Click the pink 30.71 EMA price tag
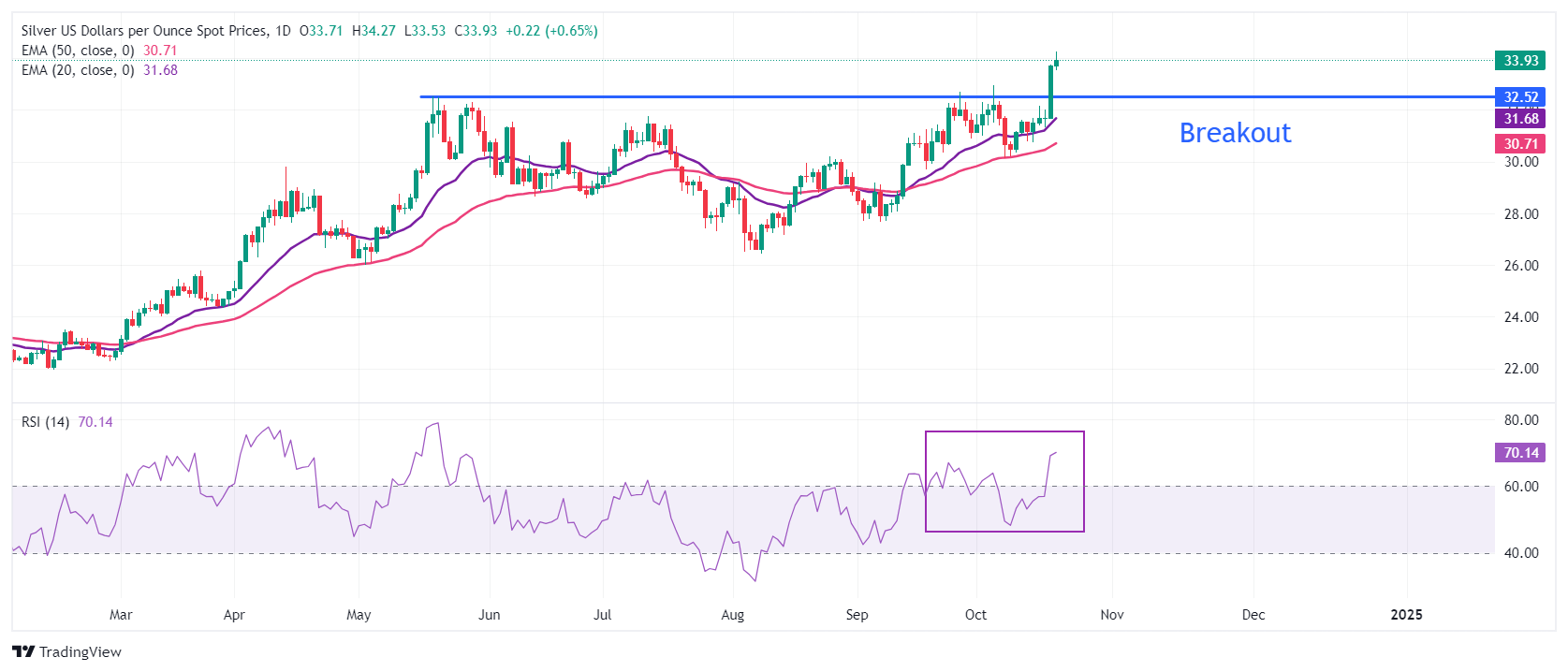The image size is (1568, 672). click(1520, 144)
